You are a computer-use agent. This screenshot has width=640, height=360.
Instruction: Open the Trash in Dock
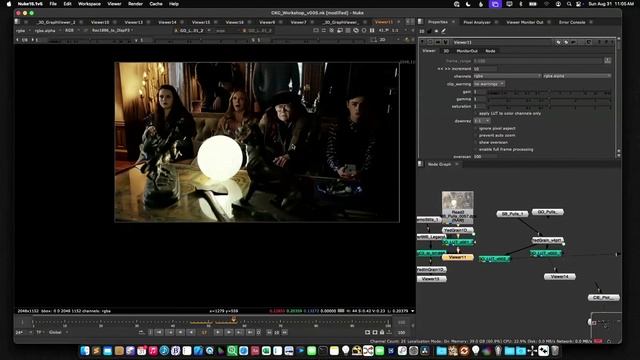[555, 351]
